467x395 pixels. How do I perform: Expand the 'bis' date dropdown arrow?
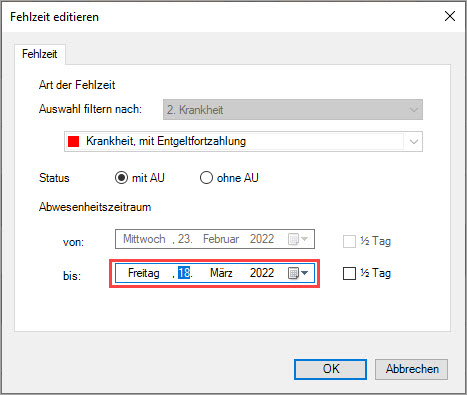[x=304, y=273]
